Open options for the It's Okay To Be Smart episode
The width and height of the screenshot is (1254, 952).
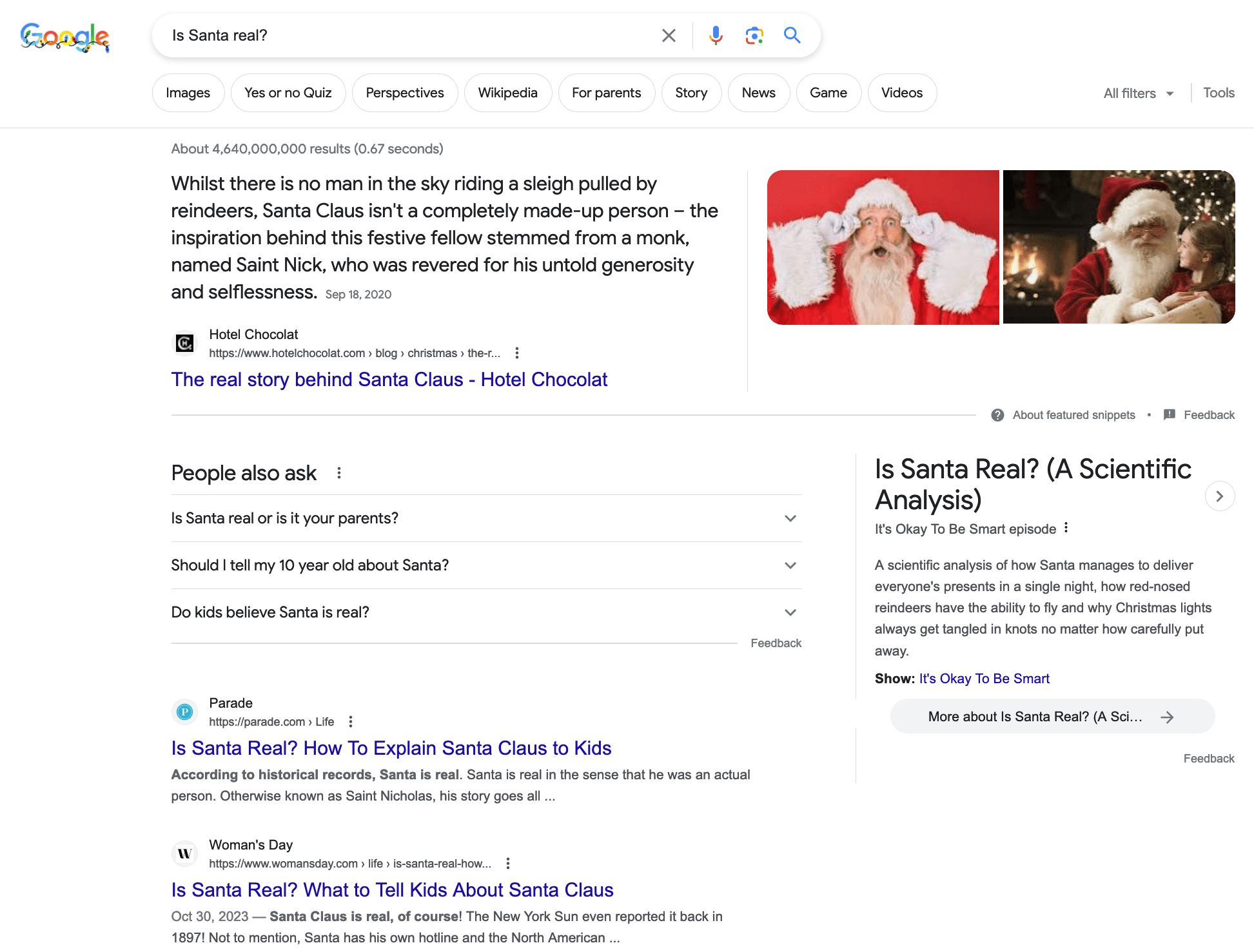(x=1066, y=528)
